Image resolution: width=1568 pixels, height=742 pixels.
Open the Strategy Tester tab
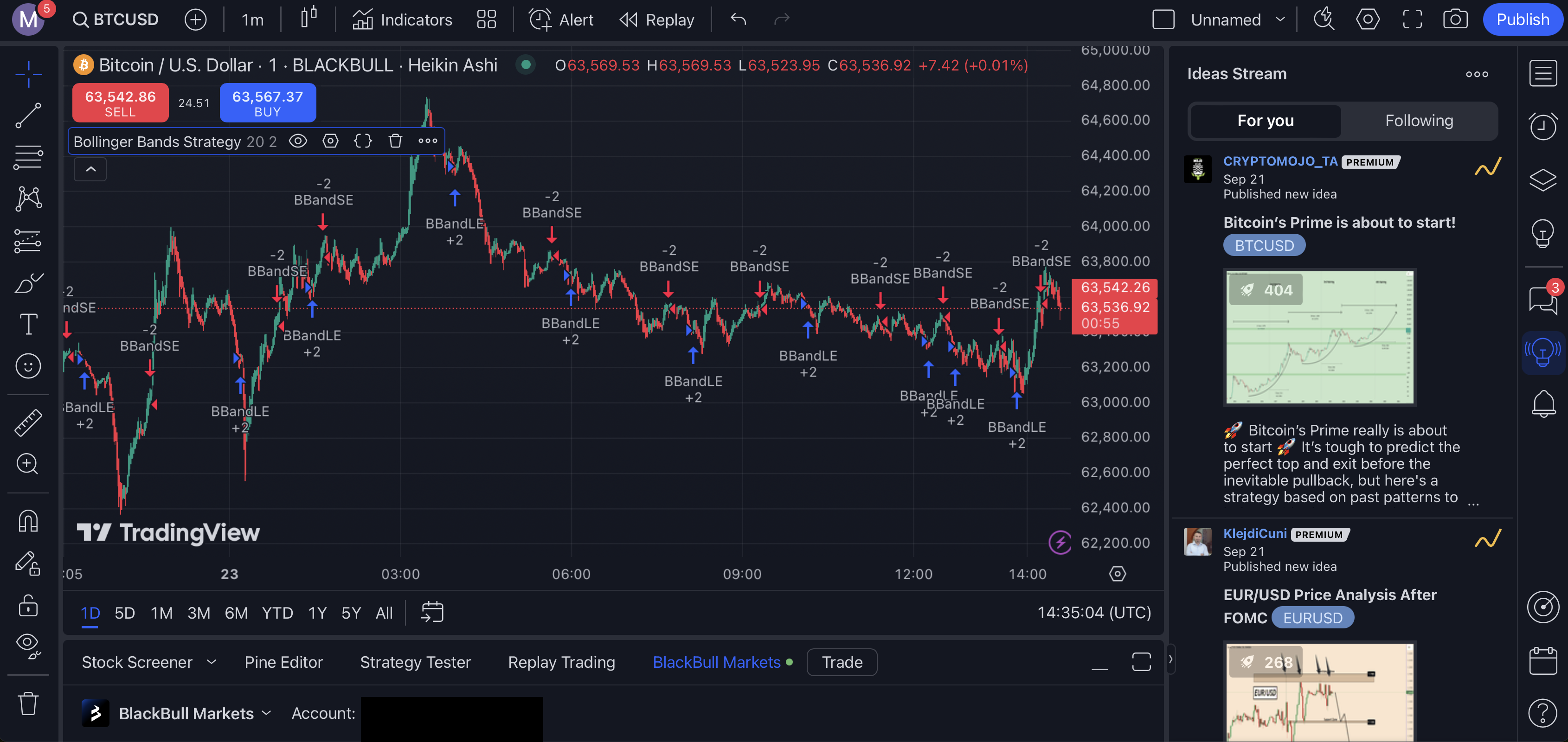416,662
